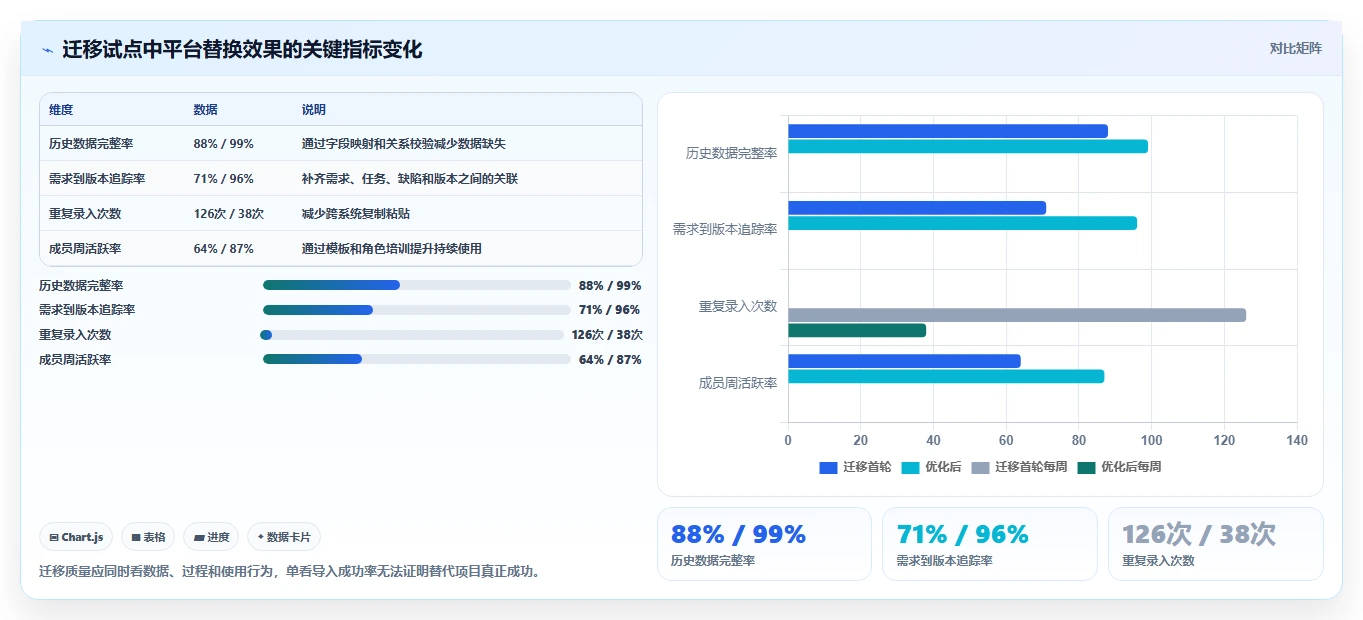Click 64% / 87% progress value label

pyautogui.click(x=610, y=359)
